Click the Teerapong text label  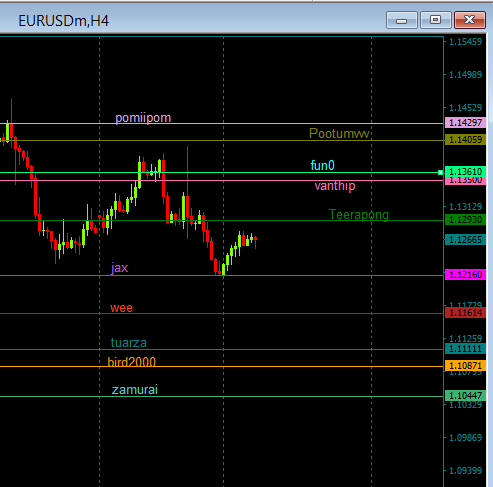(359, 215)
